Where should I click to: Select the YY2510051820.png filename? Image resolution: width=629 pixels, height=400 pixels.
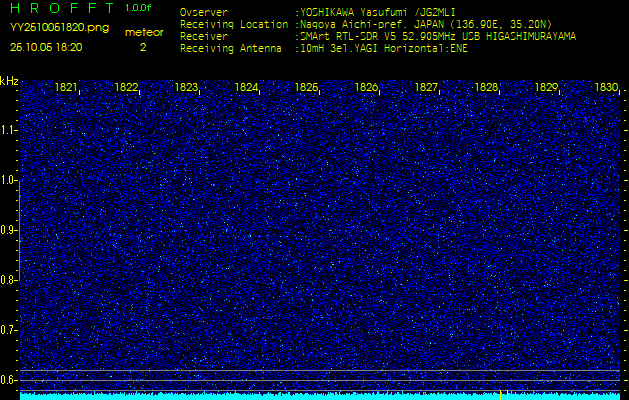tap(59, 28)
